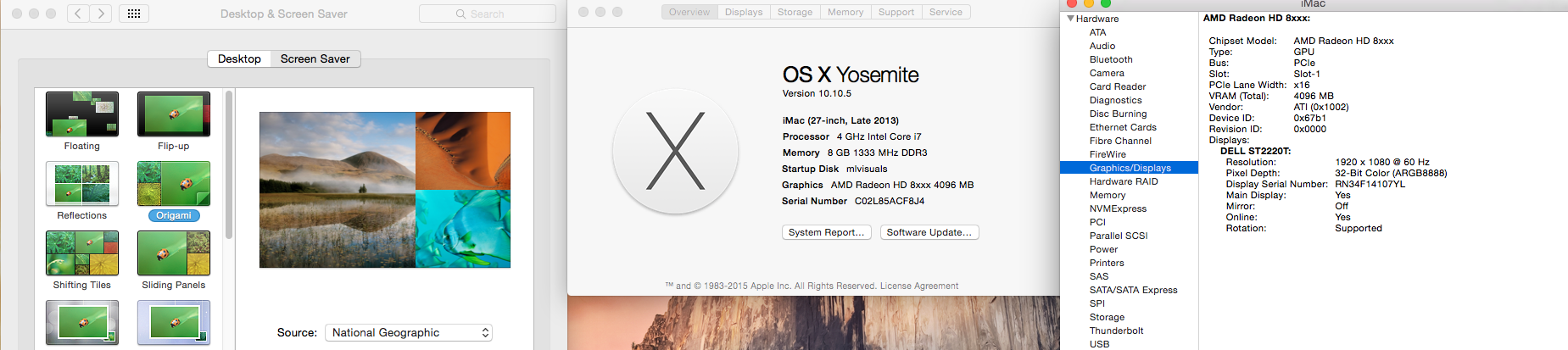Open the Overview tab in About This Mac

[x=689, y=12]
